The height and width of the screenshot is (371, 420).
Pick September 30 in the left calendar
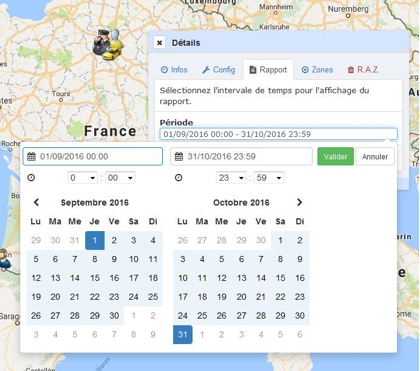pos(114,316)
